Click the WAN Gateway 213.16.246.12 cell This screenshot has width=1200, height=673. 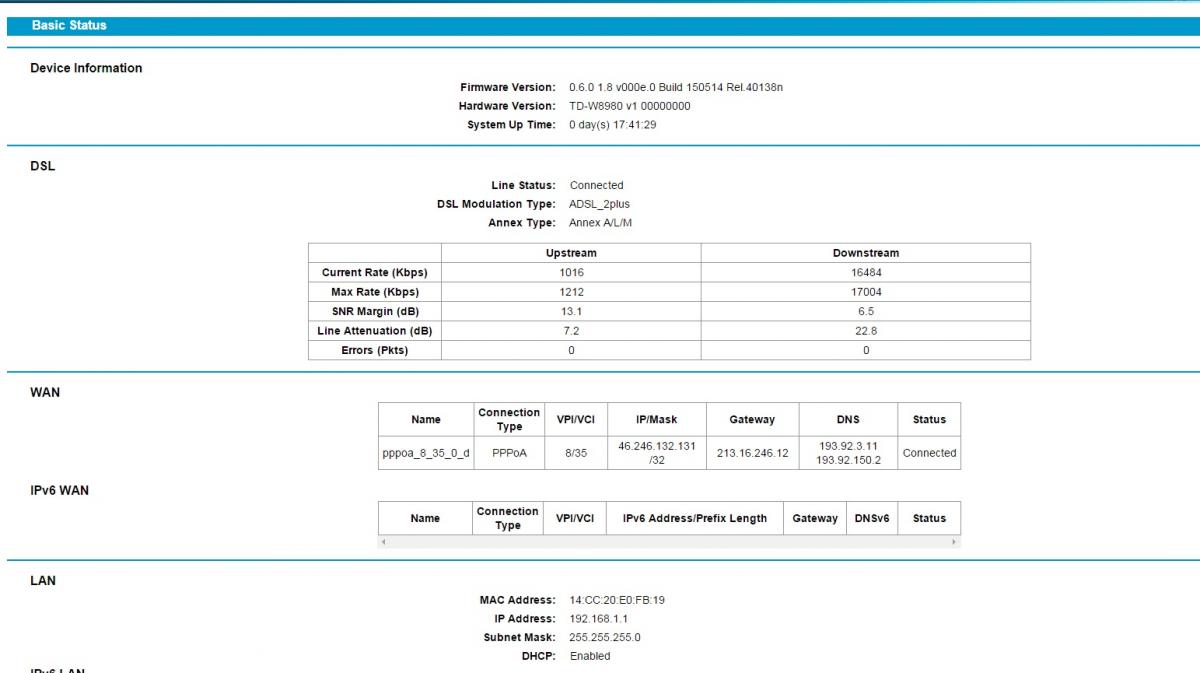752,453
